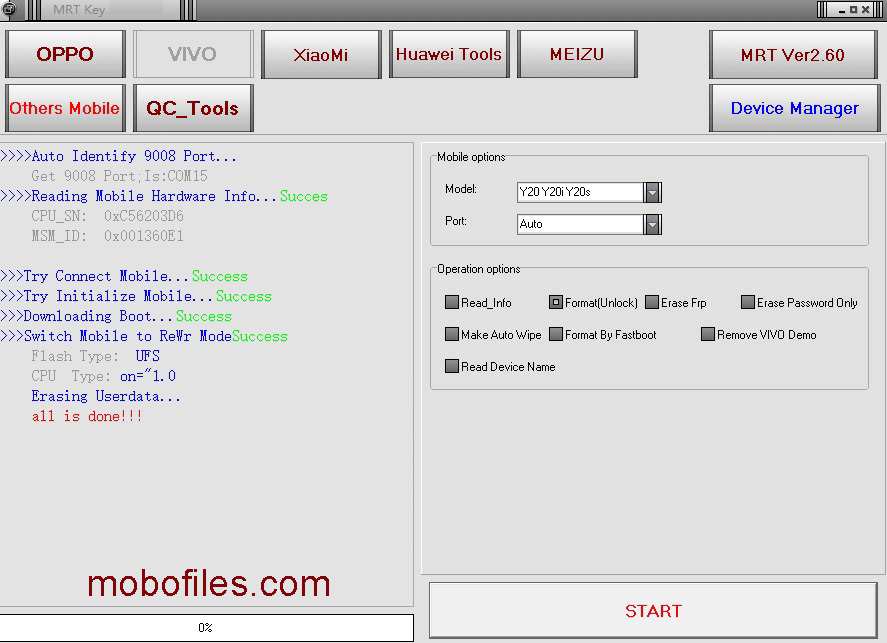The height and width of the screenshot is (643, 887).
Task: Click the MRT Ver2.60 button
Action: pyautogui.click(x=793, y=54)
